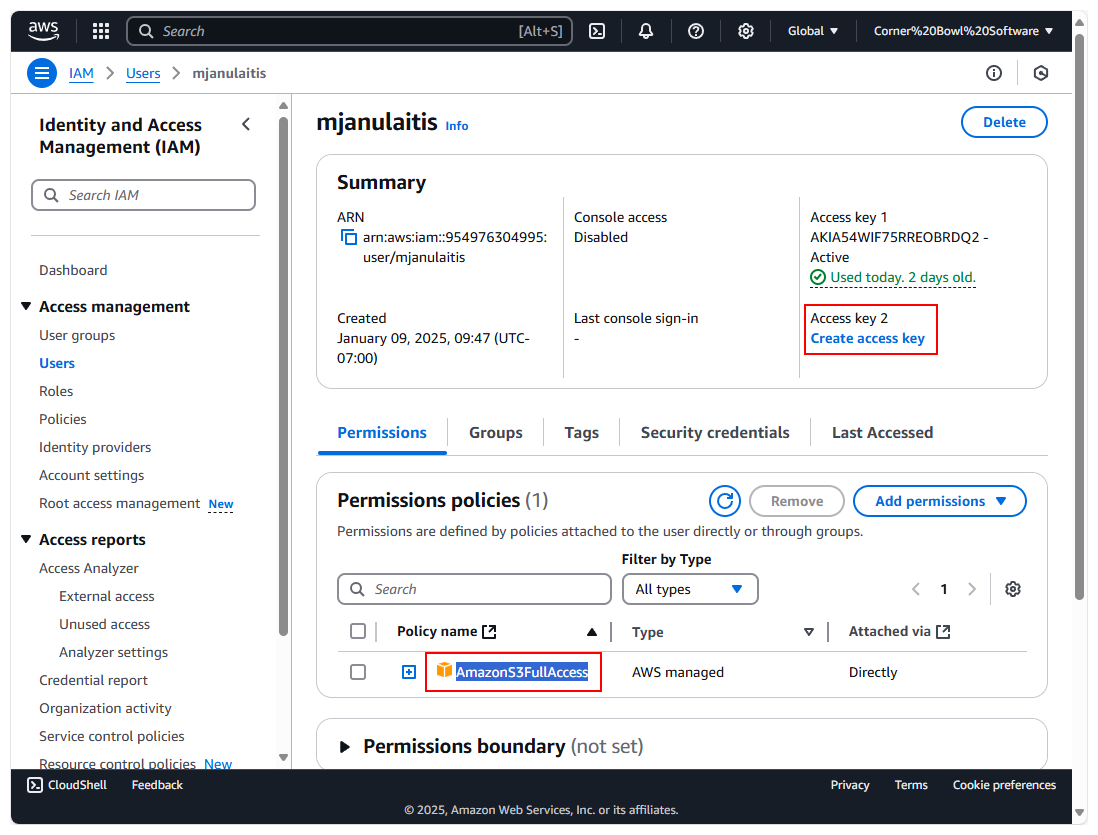The height and width of the screenshot is (835, 1098).
Task: Toggle the select-all policies checkbox
Action: click(x=358, y=631)
